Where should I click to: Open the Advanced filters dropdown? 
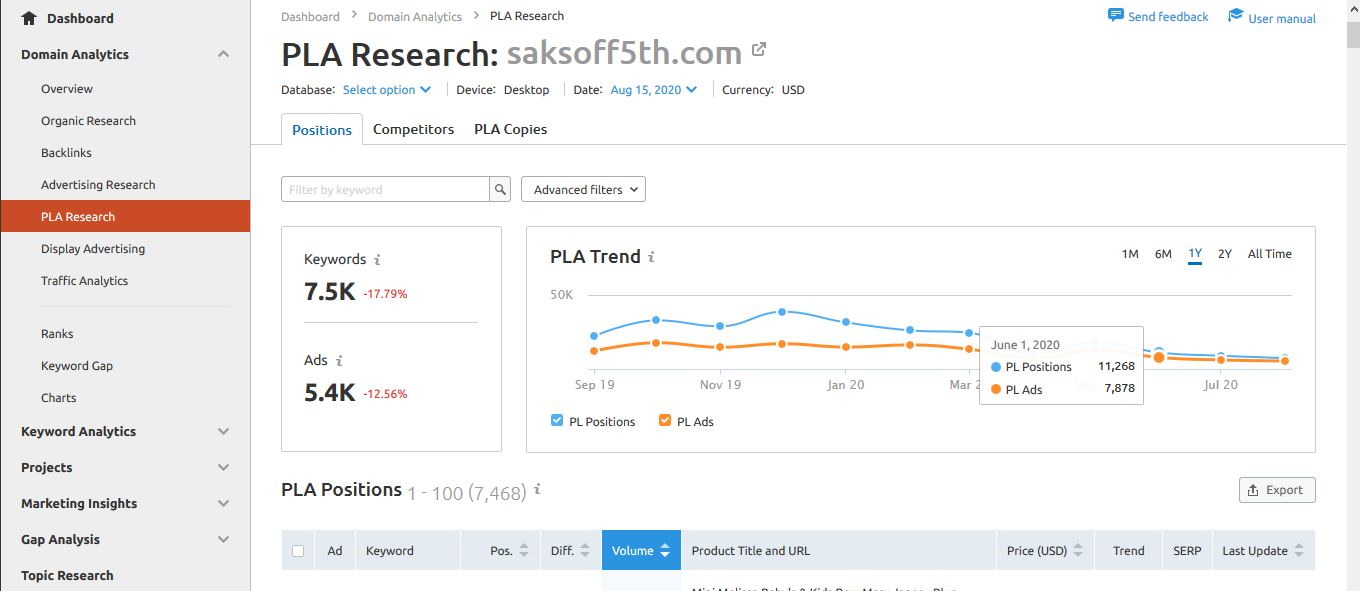click(583, 189)
